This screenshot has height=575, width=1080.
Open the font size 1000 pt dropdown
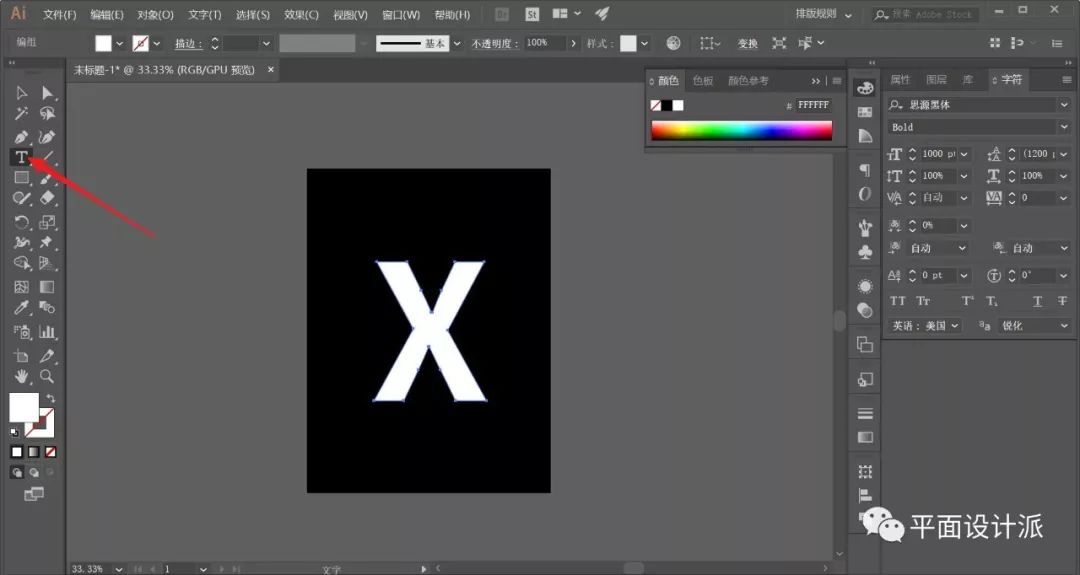click(964, 154)
